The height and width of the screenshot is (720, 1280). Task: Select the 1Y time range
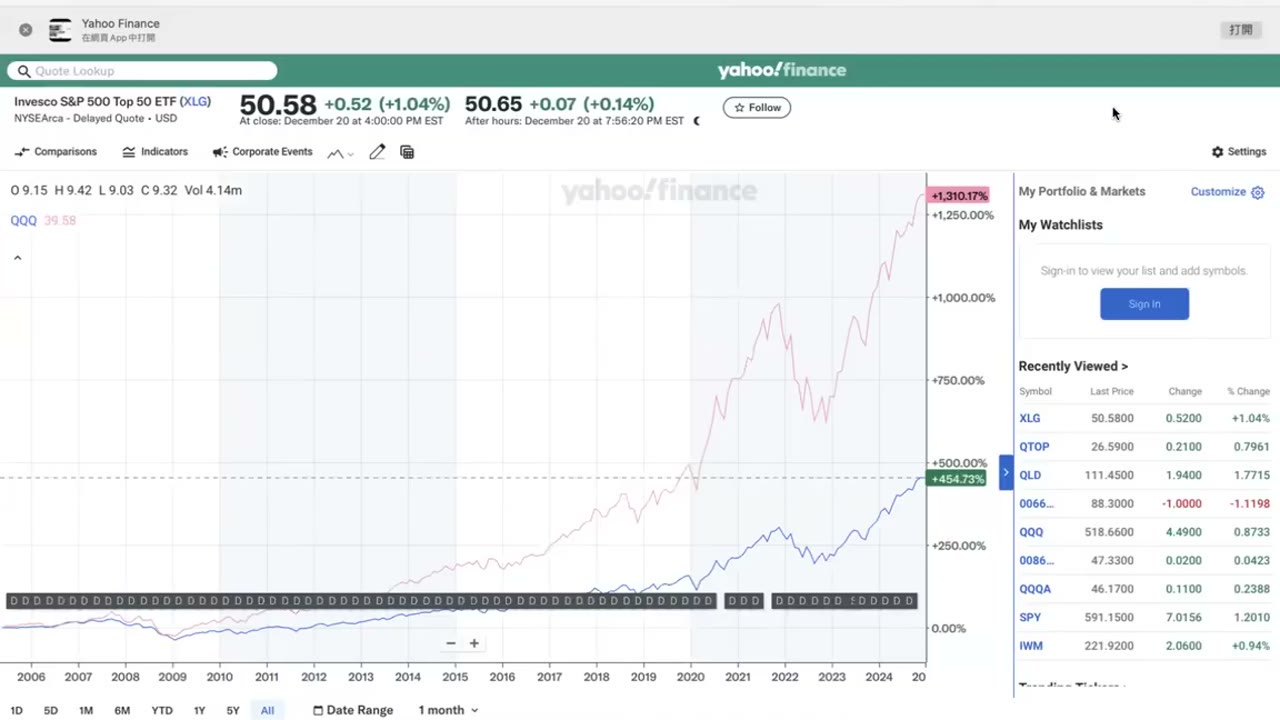point(199,710)
